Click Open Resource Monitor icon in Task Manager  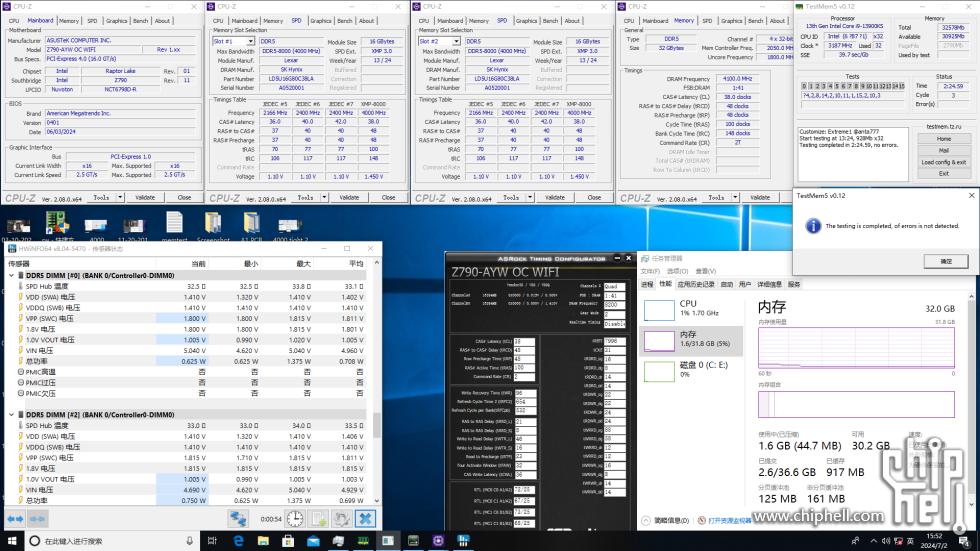point(702,520)
